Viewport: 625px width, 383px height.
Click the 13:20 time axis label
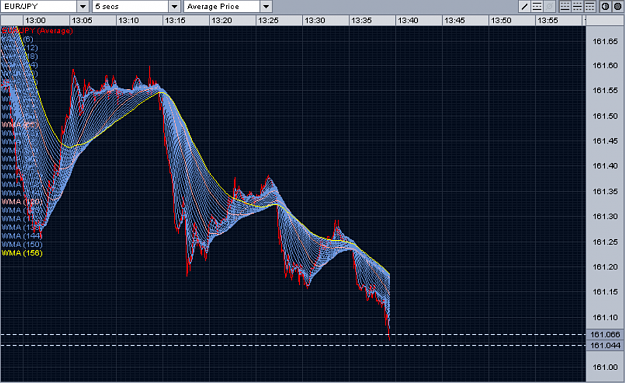222,20
